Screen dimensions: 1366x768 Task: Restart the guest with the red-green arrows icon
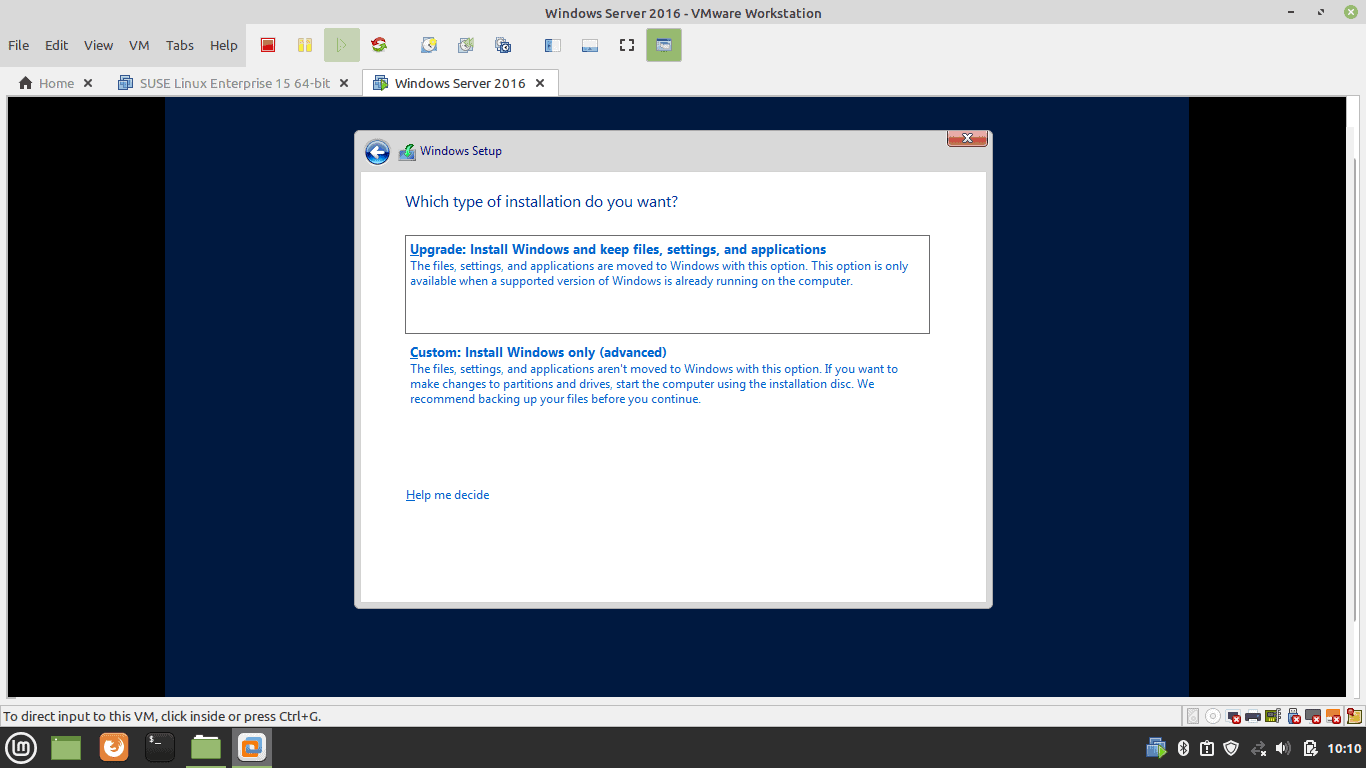(x=379, y=45)
